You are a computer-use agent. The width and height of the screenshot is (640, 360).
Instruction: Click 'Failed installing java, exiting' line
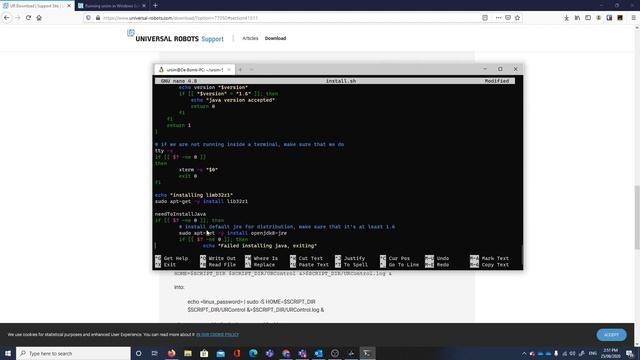[260, 246]
